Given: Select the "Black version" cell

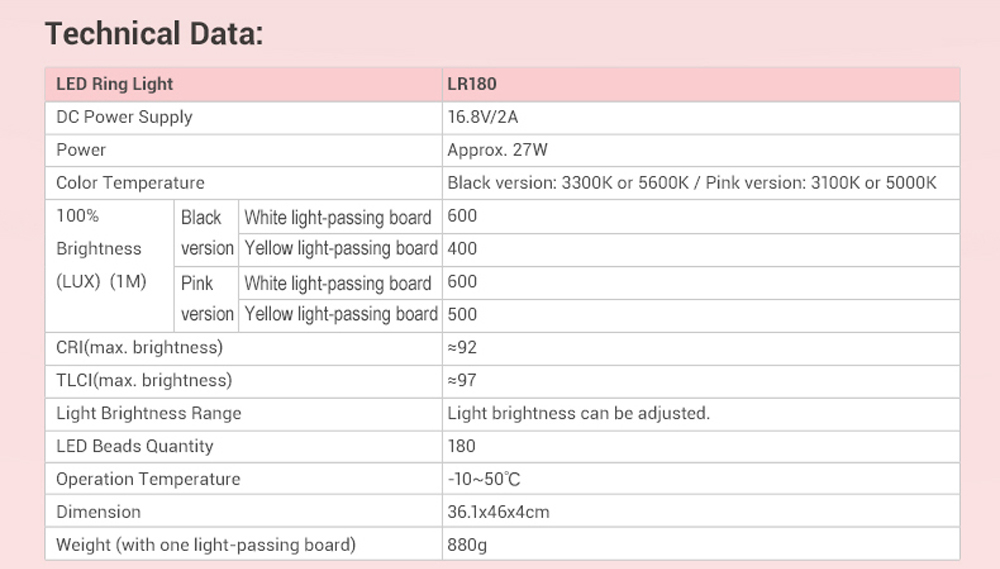Looking at the screenshot, I should pyautogui.click(x=206, y=233).
